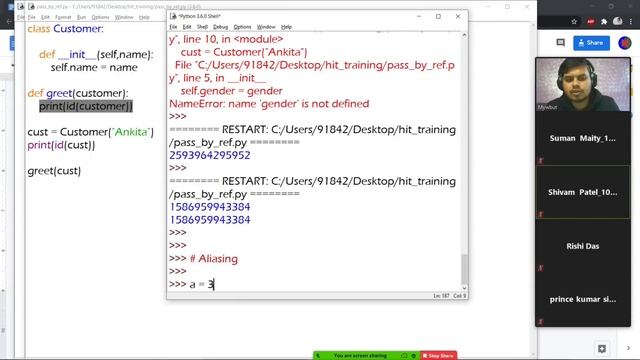Select prince kumar participant tile
640x360 pixels.
(x=583, y=299)
